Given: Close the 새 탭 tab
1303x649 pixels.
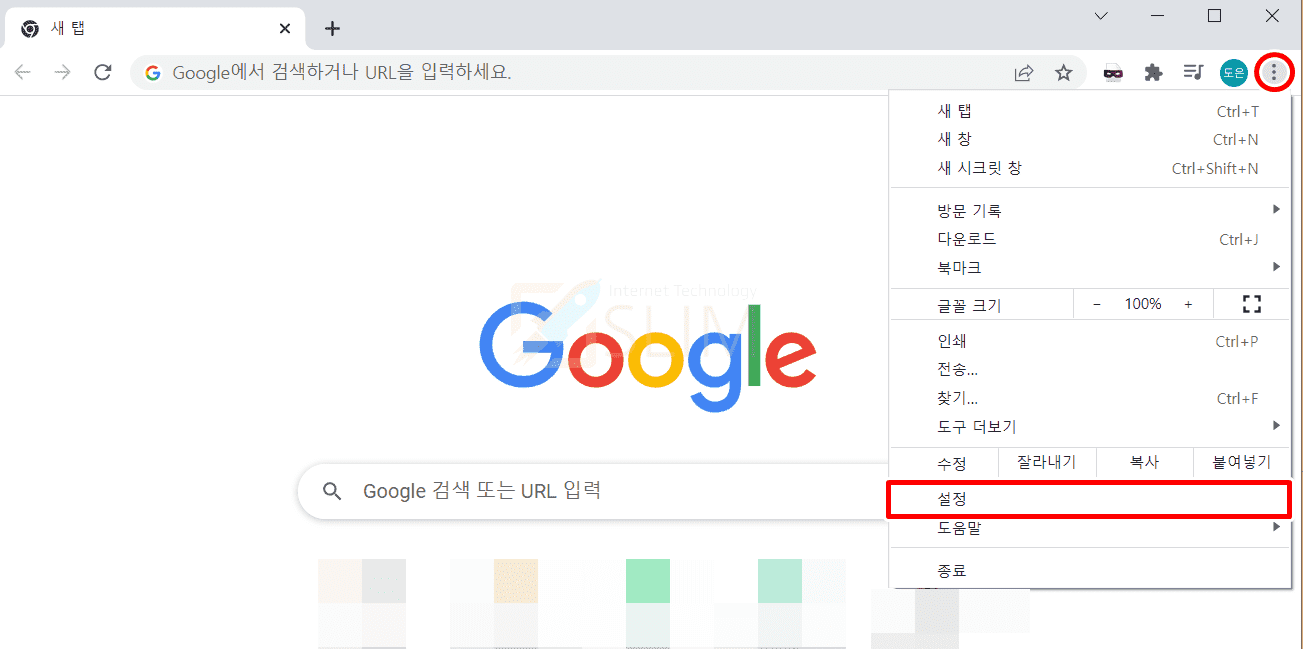Looking at the screenshot, I should [286, 29].
